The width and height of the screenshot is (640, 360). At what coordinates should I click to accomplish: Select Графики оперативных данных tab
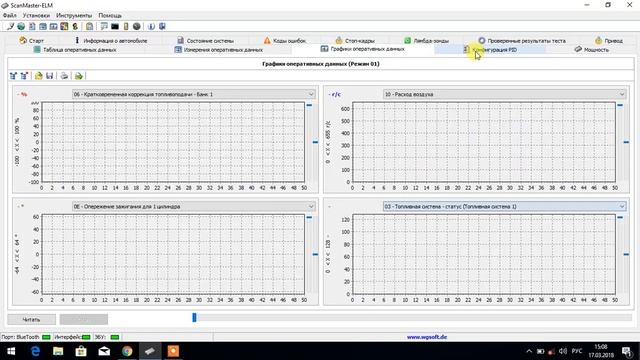click(362, 49)
